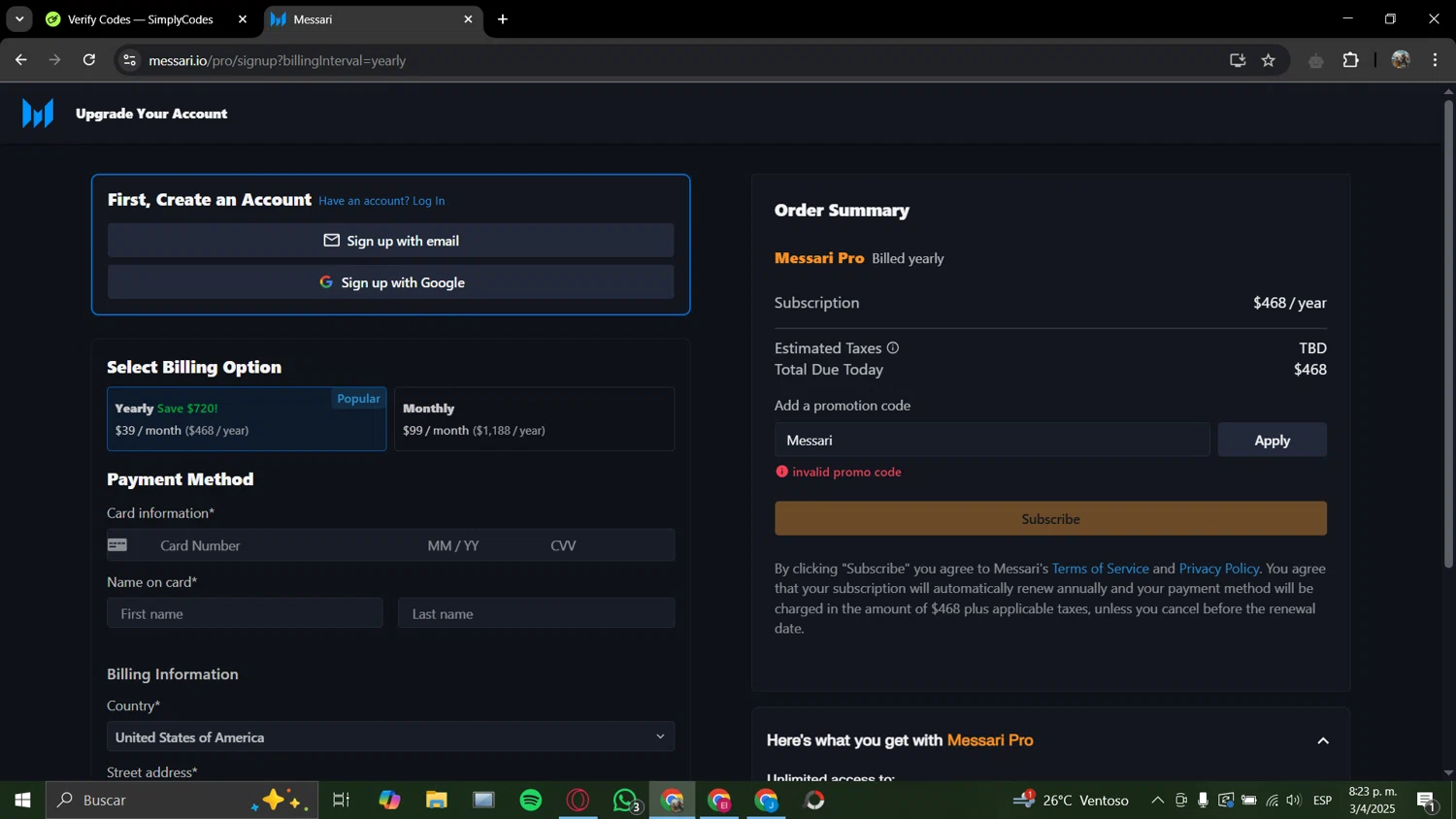Open WhatsApp from the taskbar
Image resolution: width=1456 pixels, height=819 pixels.
point(626,801)
